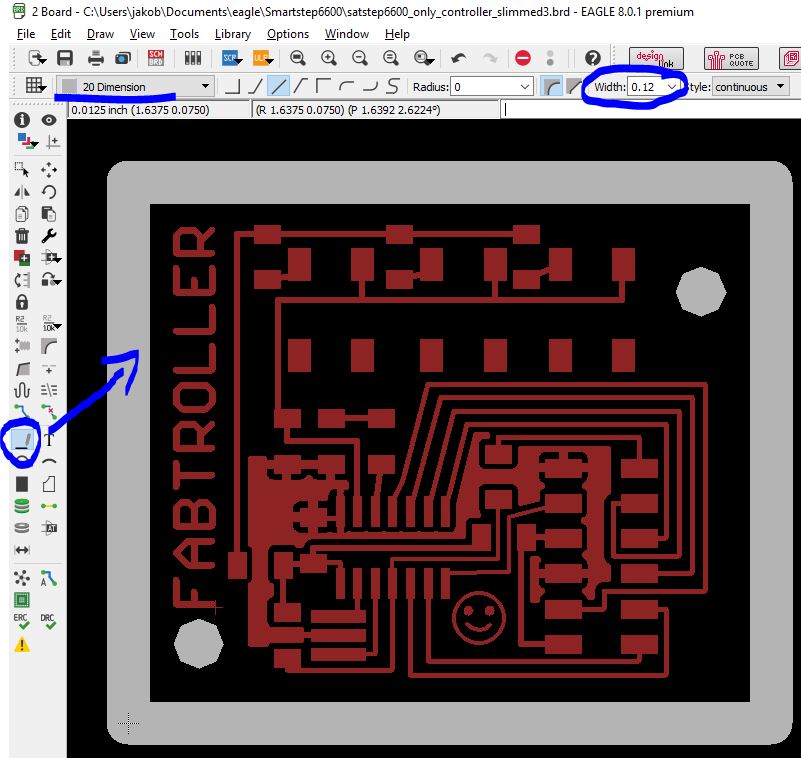Run the Ratsnest tool
This screenshot has width=801, height=758.
tap(21, 578)
